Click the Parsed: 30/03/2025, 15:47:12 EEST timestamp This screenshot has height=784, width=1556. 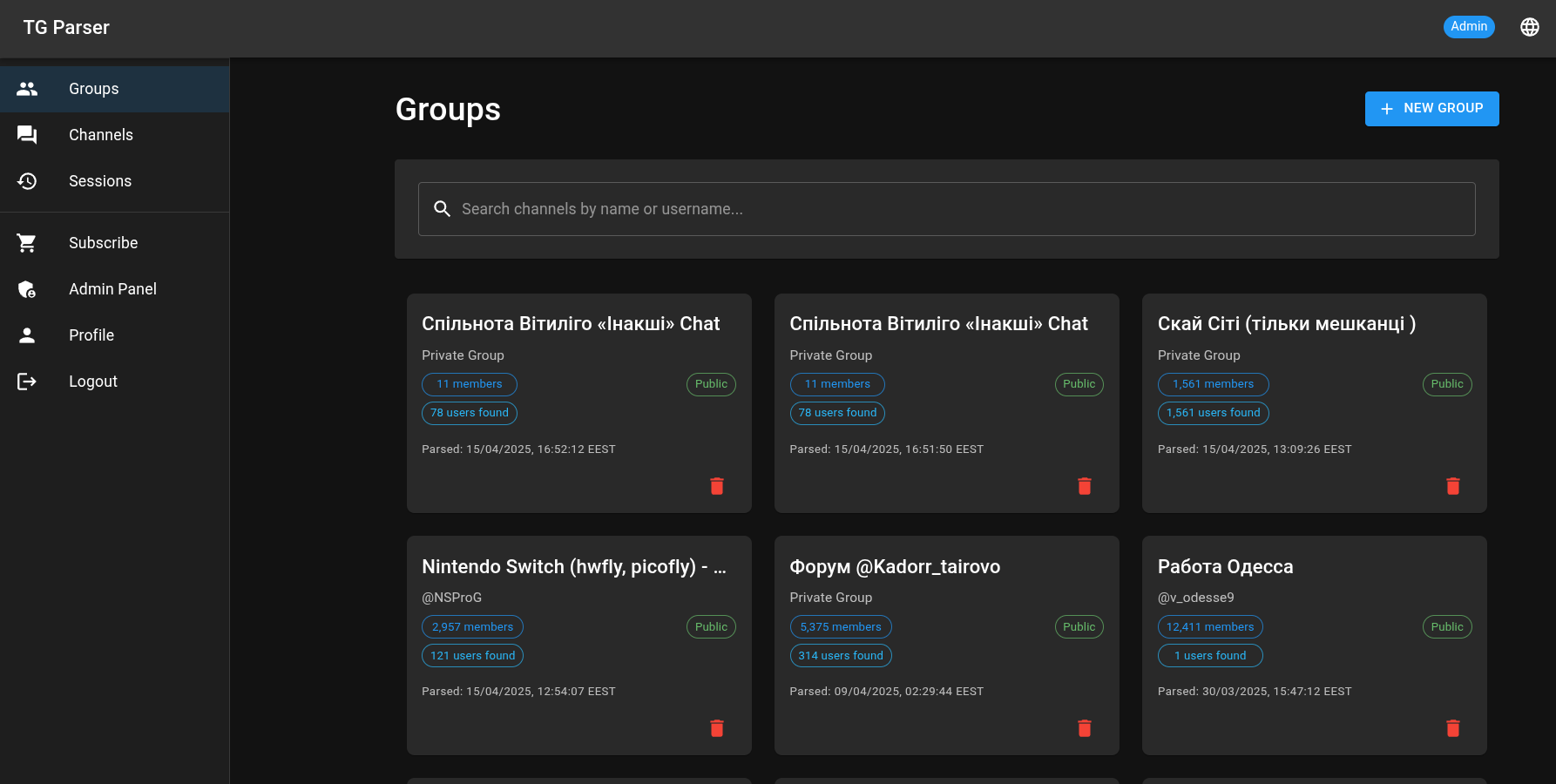(x=1255, y=692)
